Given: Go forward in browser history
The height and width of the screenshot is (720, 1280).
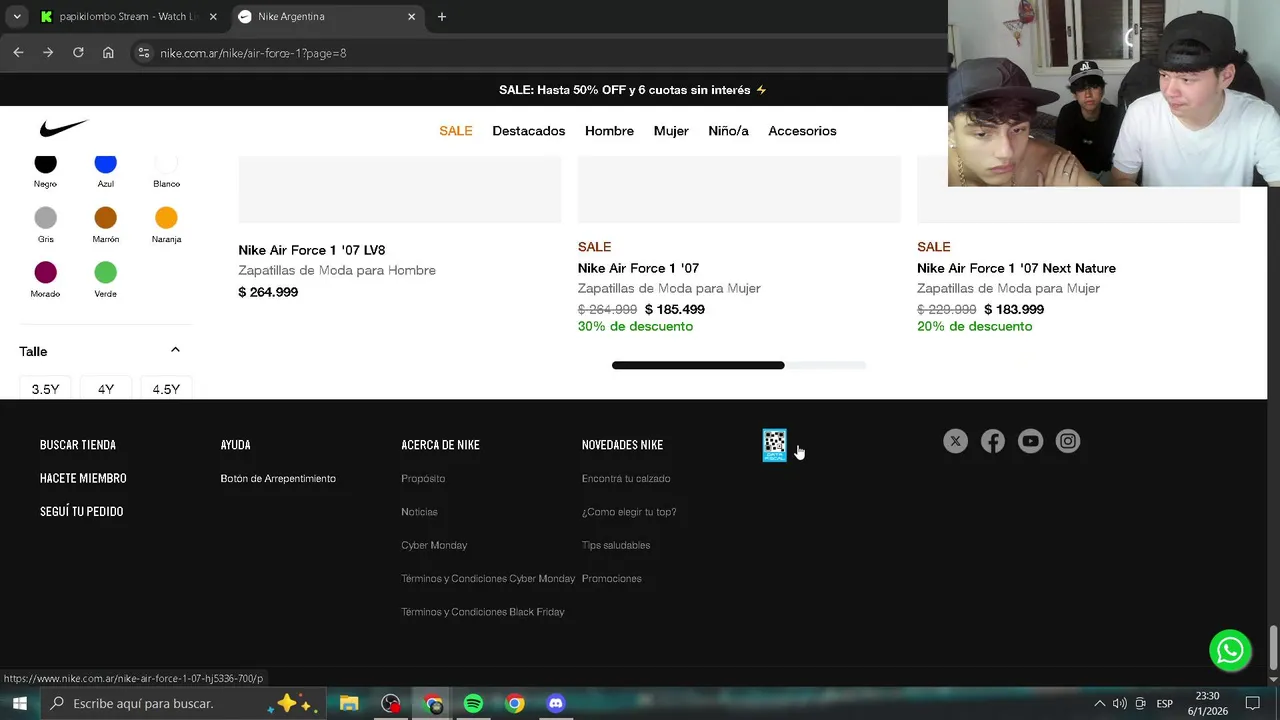Looking at the screenshot, I should (x=48, y=53).
